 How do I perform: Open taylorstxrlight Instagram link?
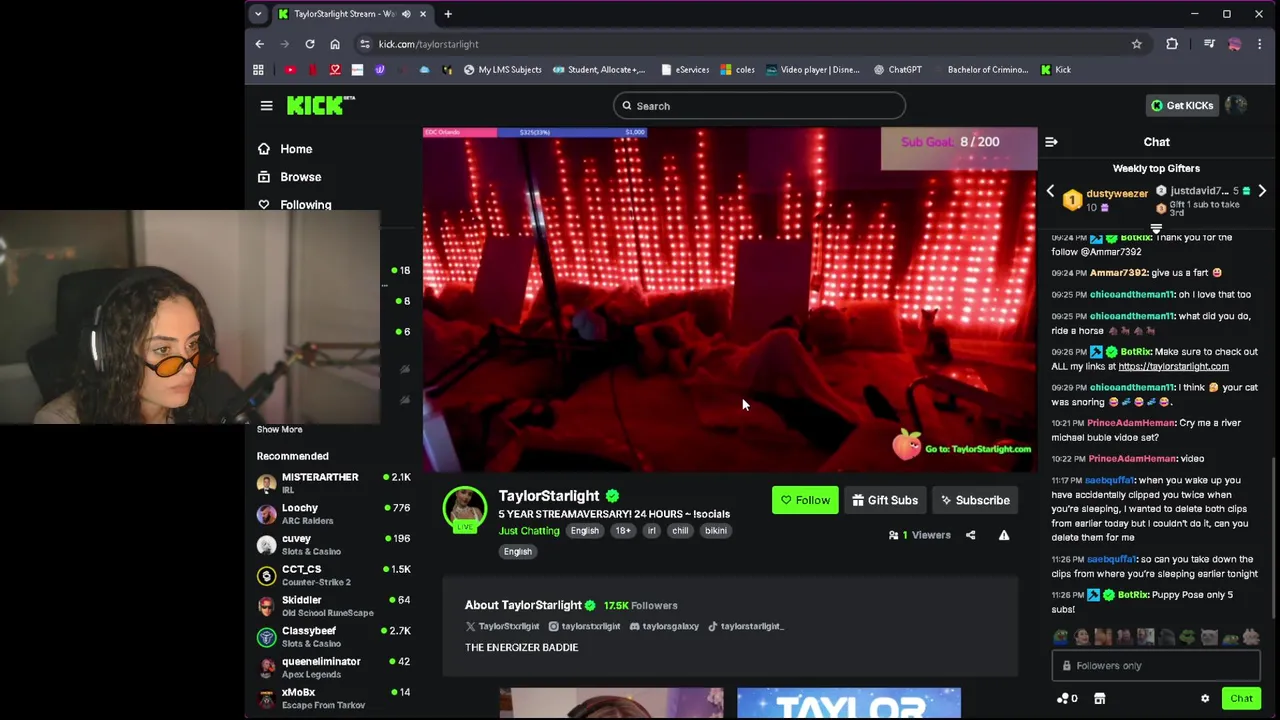583,626
